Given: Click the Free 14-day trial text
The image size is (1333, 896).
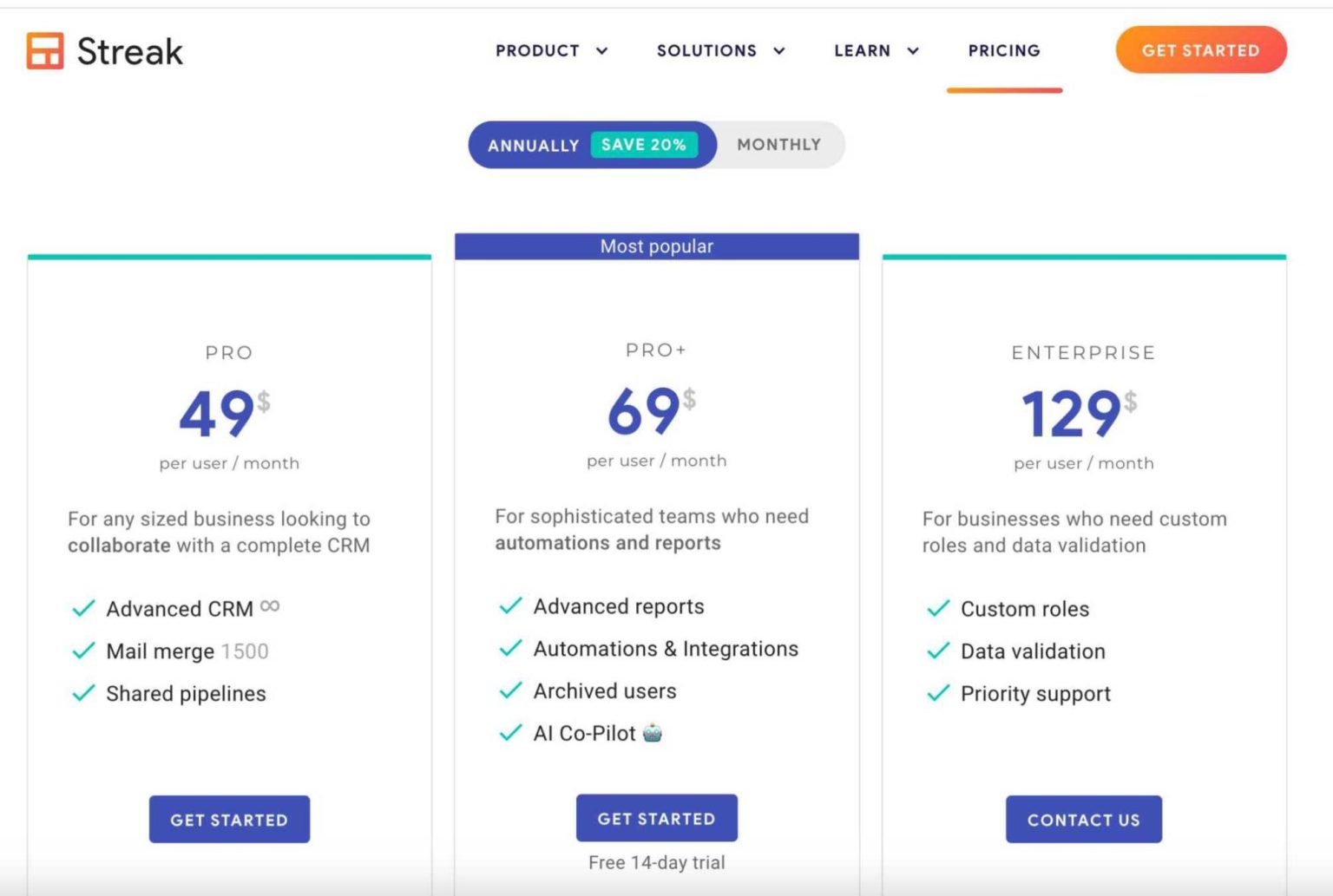Looking at the screenshot, I should (x=656, y=861).
